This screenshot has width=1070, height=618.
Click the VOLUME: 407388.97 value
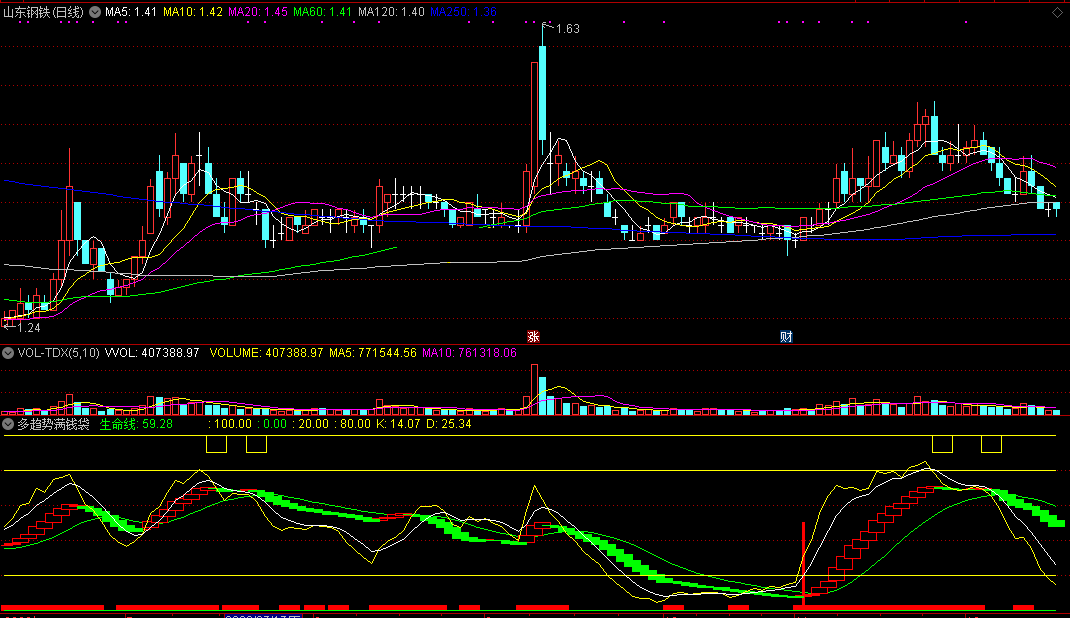click(266, 353)
